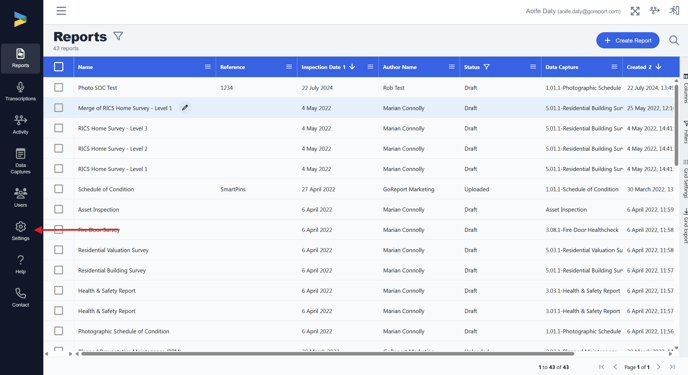Click the Created column sort arrow

point(658,67)
